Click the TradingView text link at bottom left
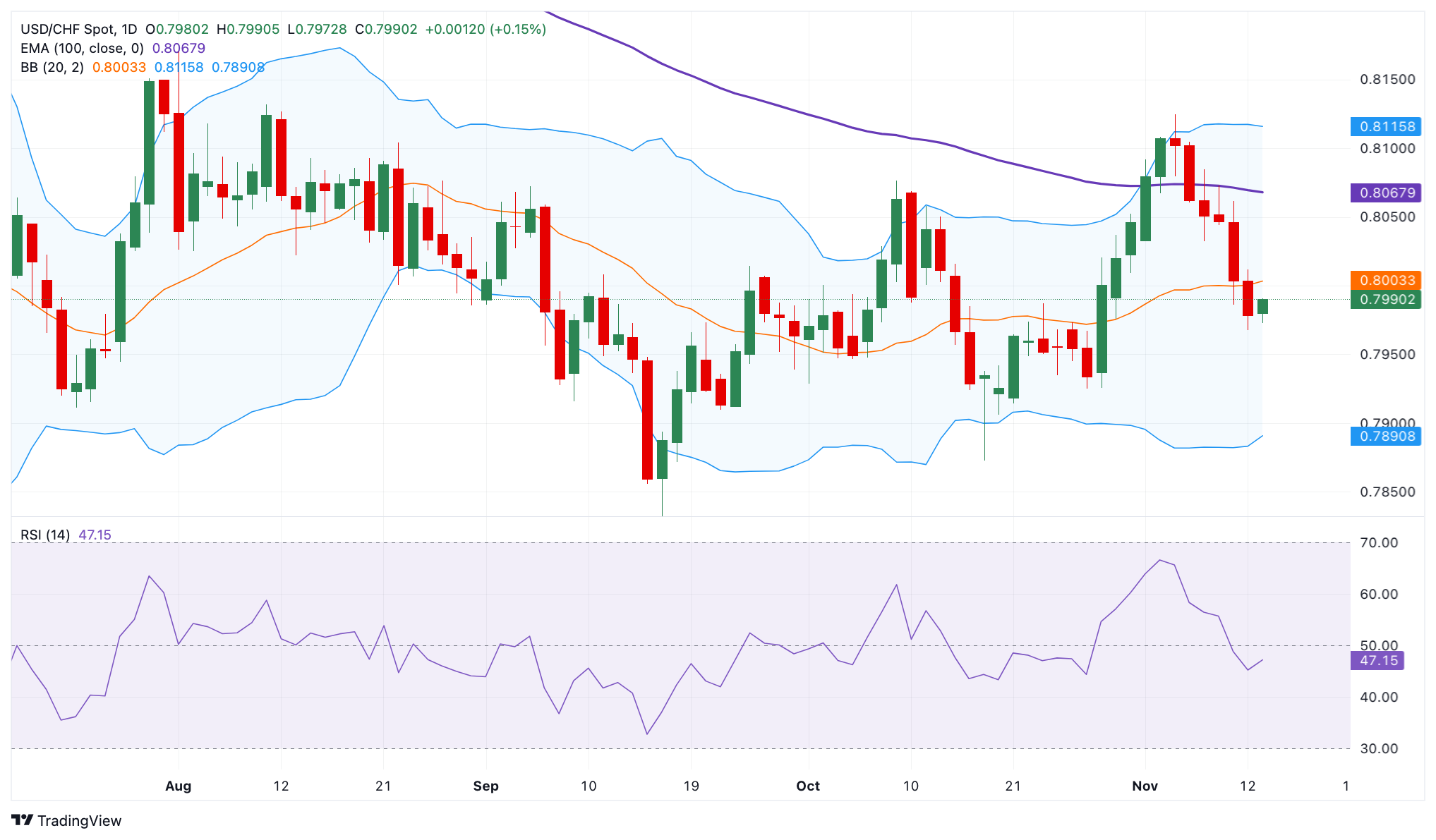1436x840 pixels. pyautogui.click(x=80, y=821)
